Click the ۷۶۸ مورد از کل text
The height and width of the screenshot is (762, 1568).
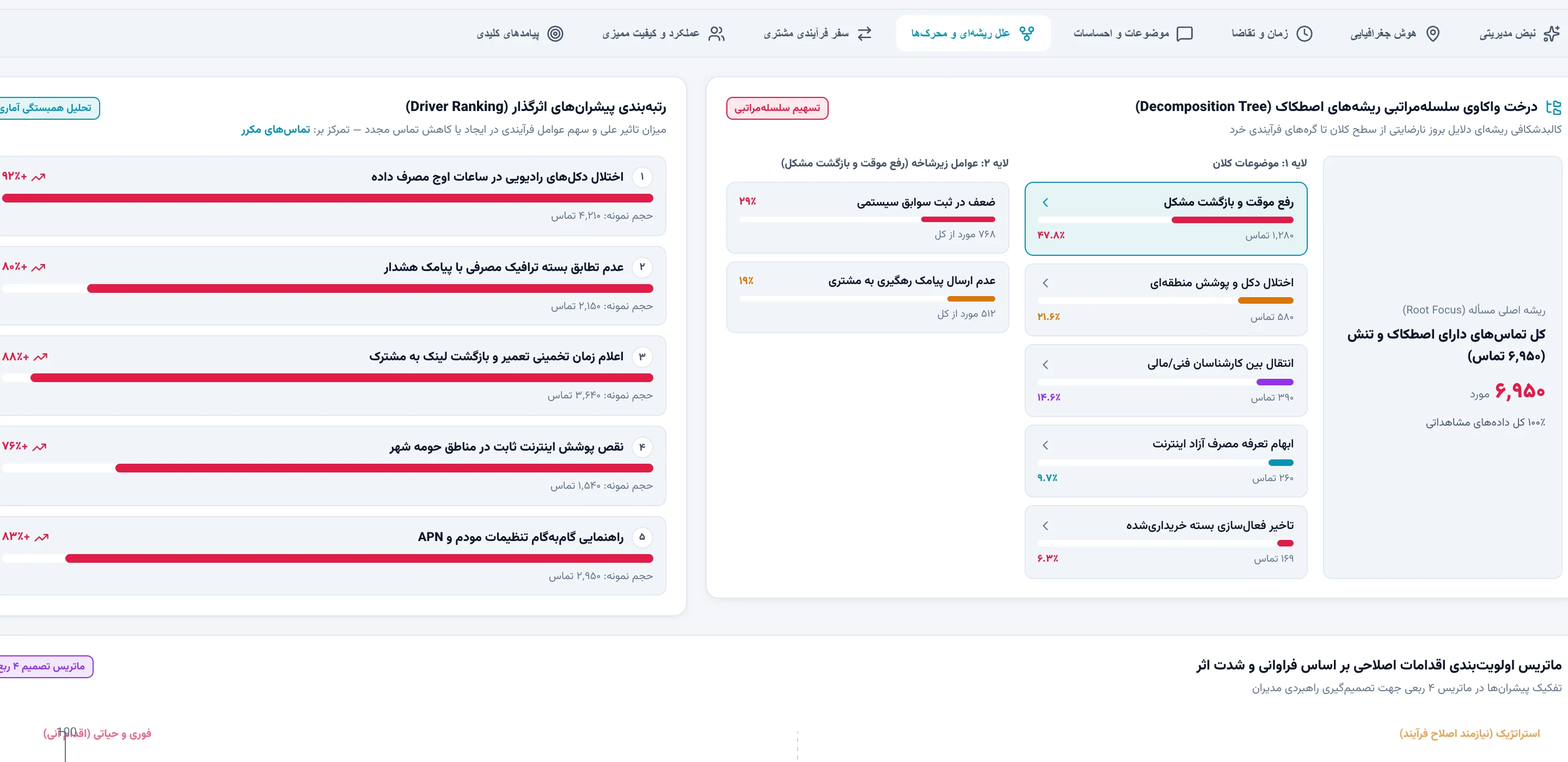(965, 235)
